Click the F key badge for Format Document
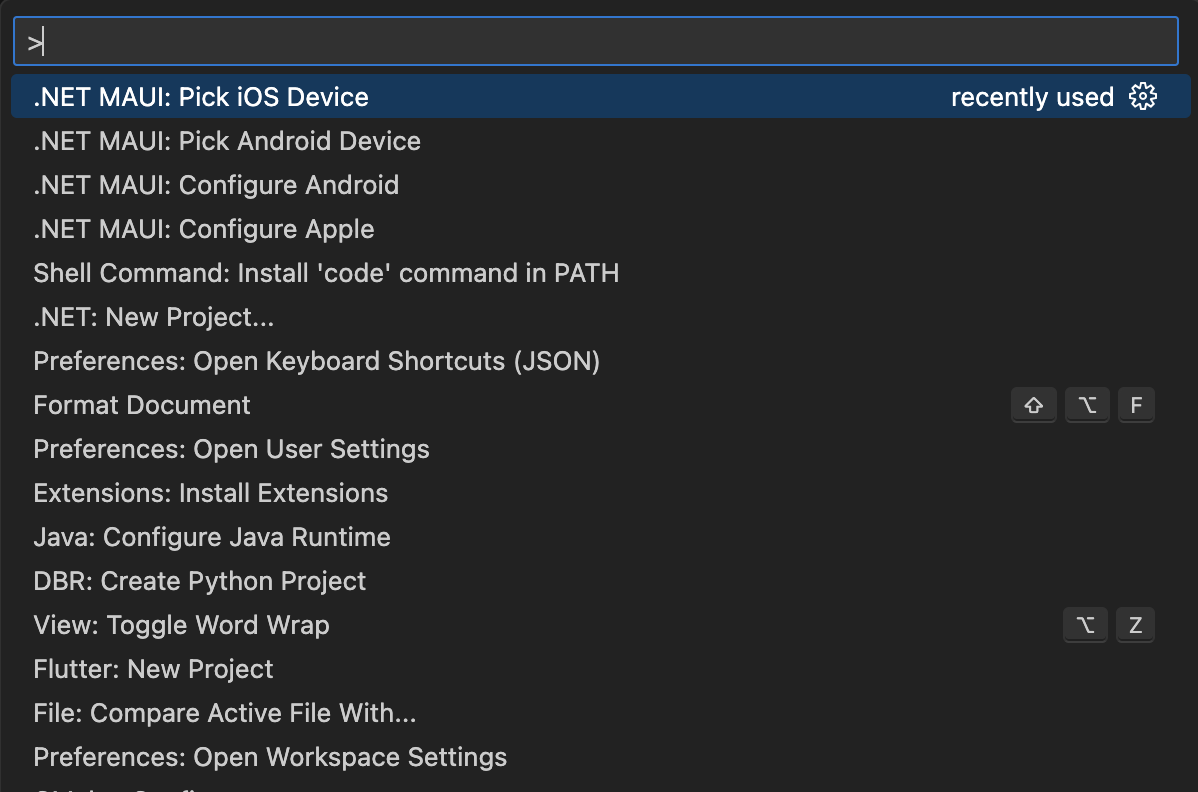This screenshot has height=792, width=1198. 1136,405
